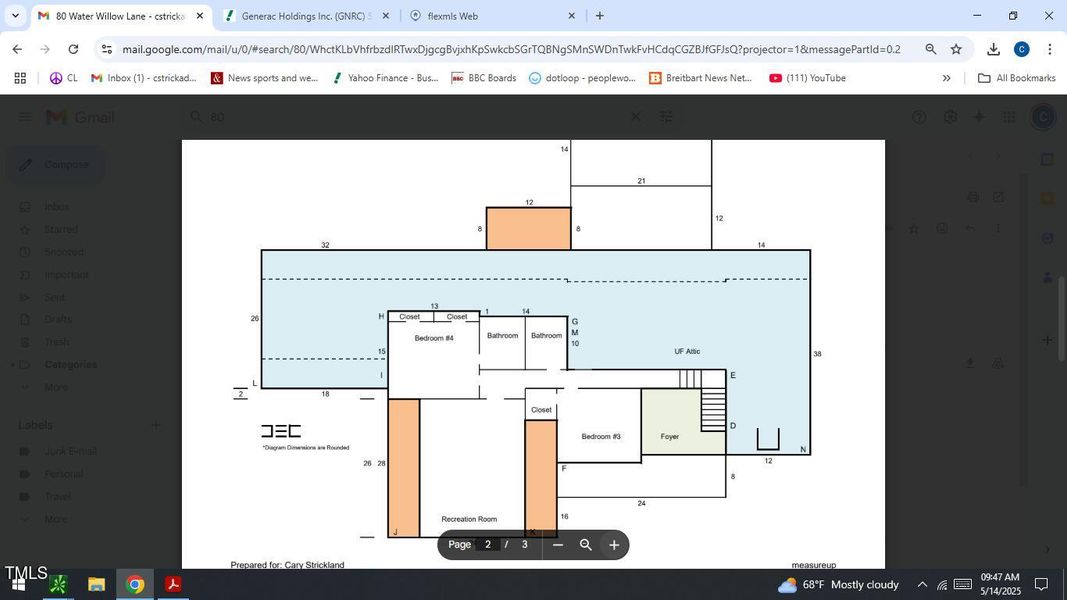This screenshot has width=1067, height=600.
Task: Open Gmail Settings gear
Action: point(949,116)
